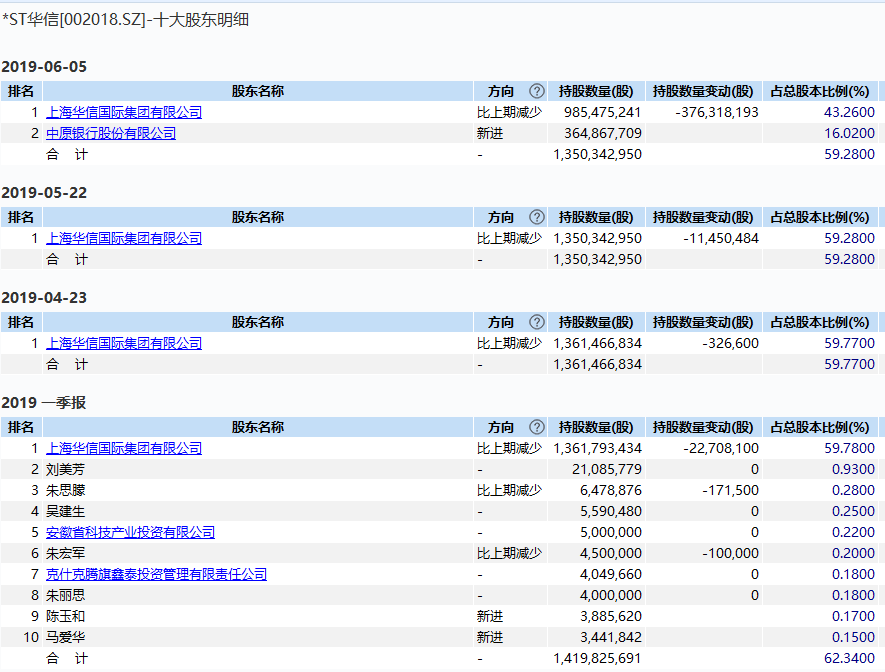
Task: Open 上海华信国际集团有限公司 link in 2019 一季报 table
Action: point(124,448)
